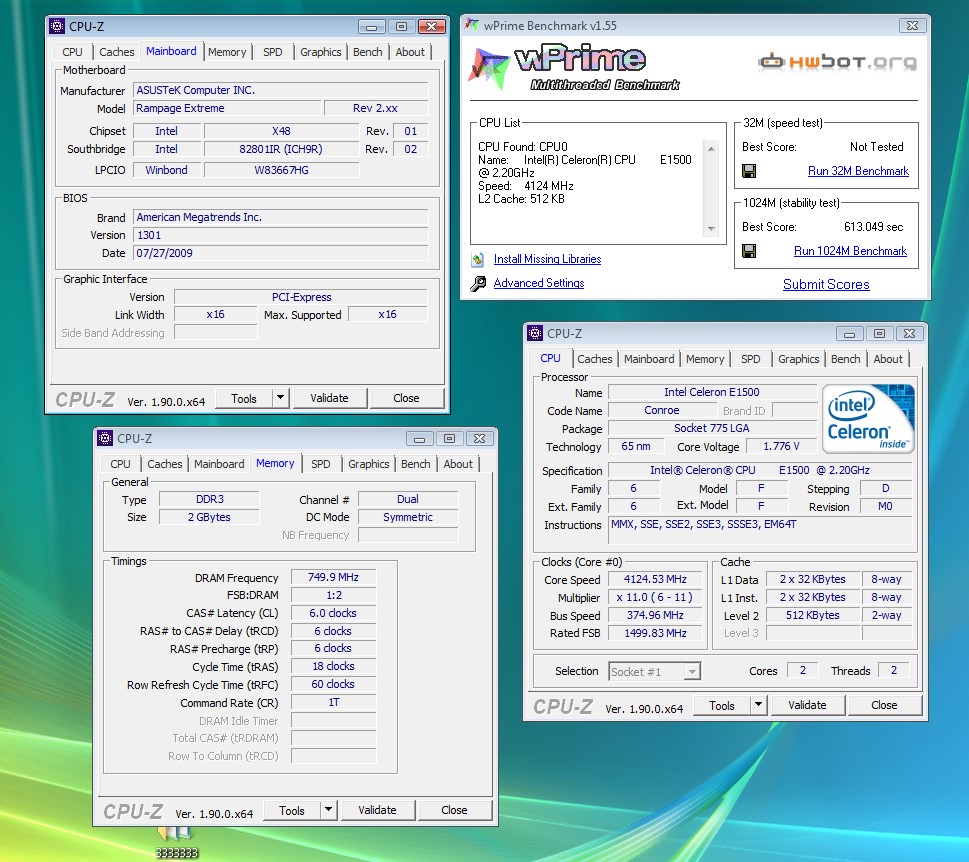Open the Advanced Settings link
Screen dimensions: 969x862
[539, 283]
